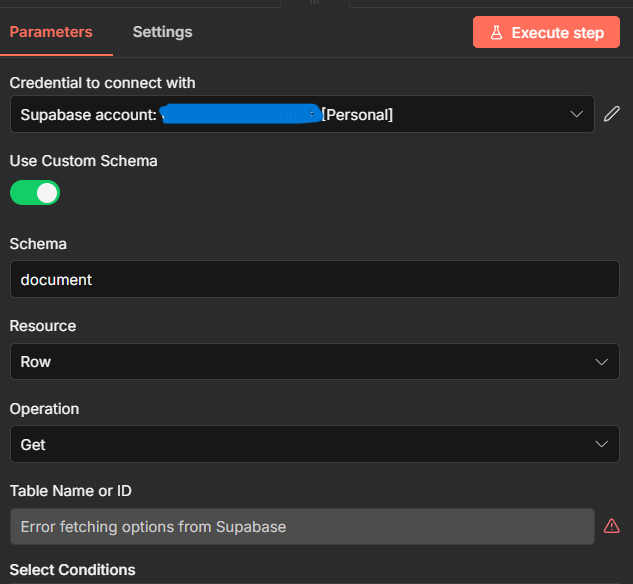Viewport: 633px width, 584px height.
Task: Expand the Resource dropdown showing Row
Action: [314, 362]
